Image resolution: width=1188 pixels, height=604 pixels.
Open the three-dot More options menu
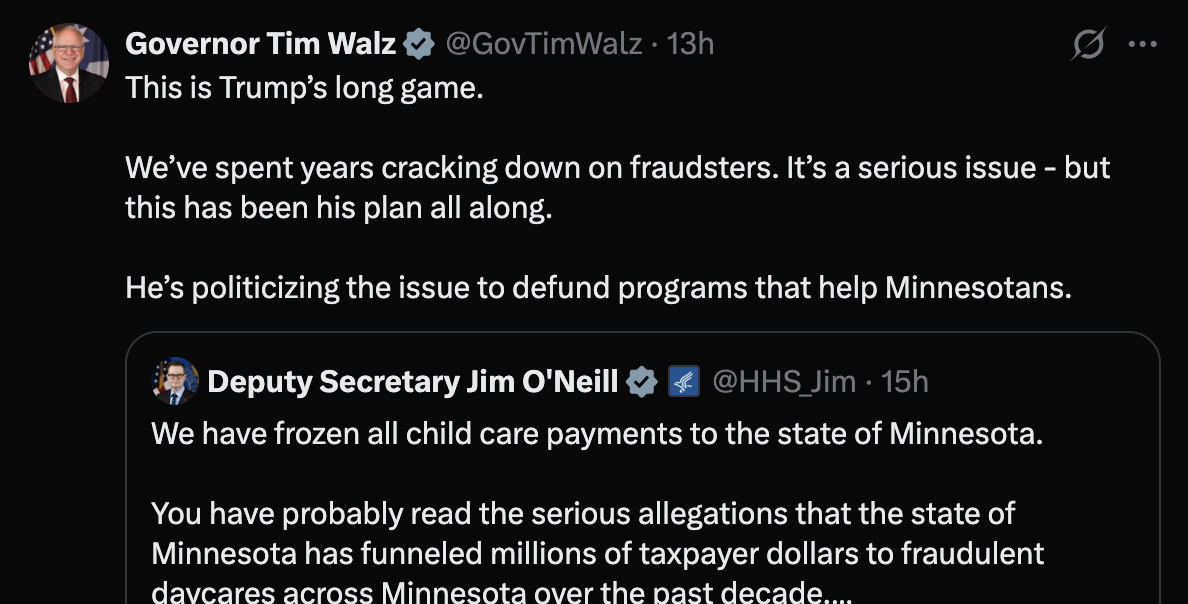coord(1142,44)
